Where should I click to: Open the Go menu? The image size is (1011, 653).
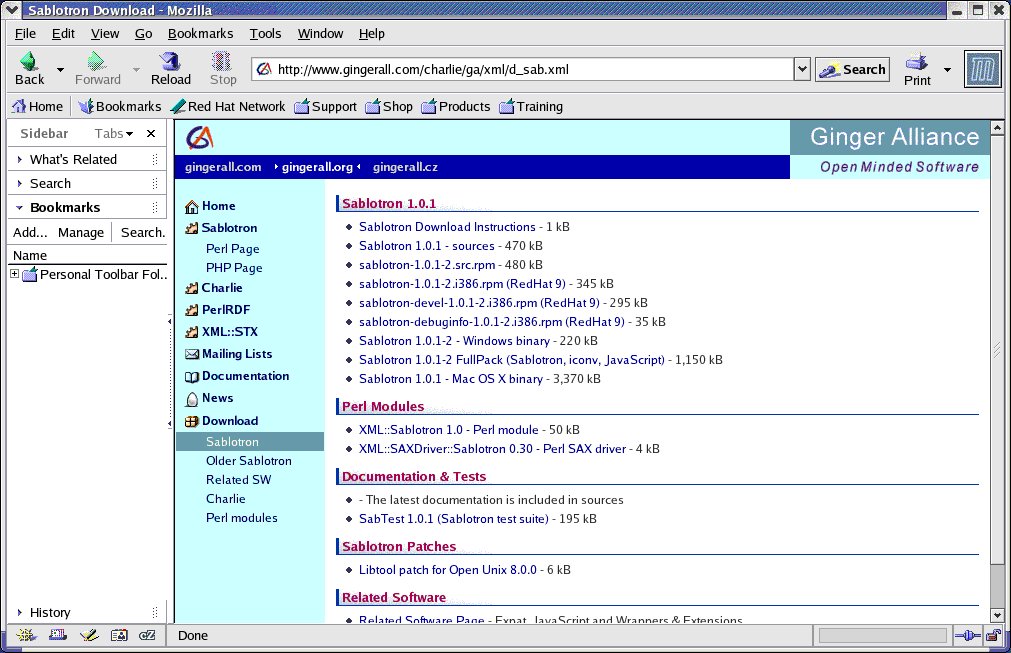click(x=143, y=34)
